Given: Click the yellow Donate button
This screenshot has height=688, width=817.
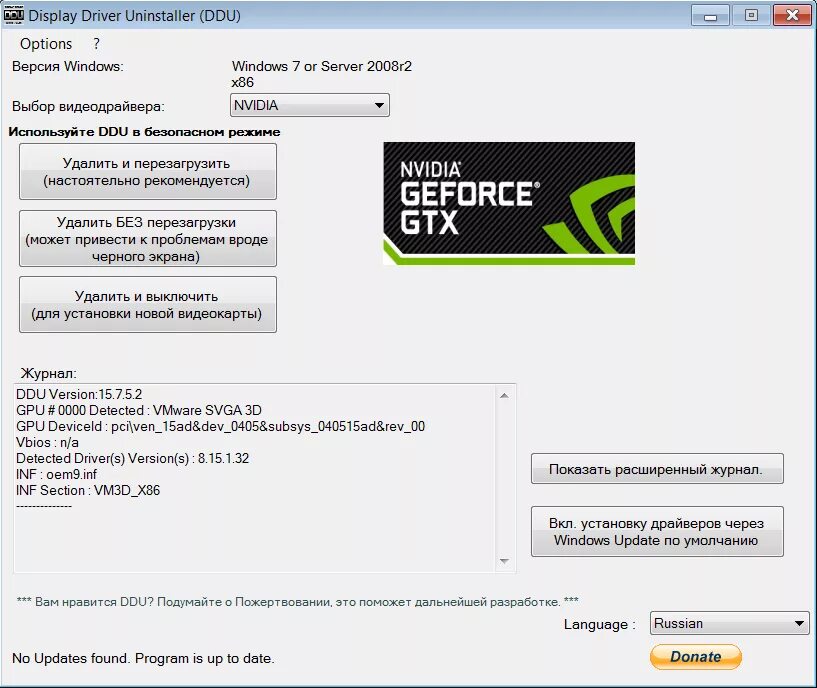Looking at the screenshot, I should 696,657.
